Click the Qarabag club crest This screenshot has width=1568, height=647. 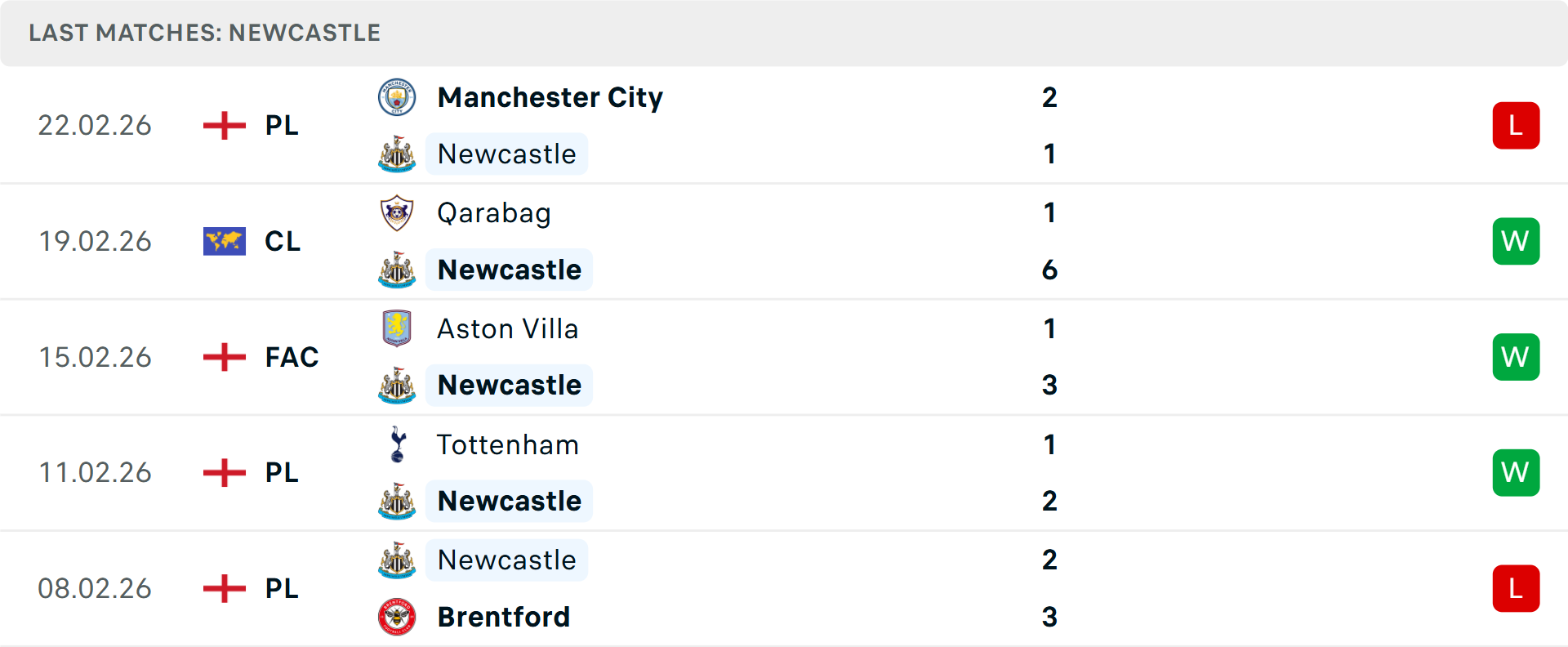pyautogui.click(x=397, y=213)
